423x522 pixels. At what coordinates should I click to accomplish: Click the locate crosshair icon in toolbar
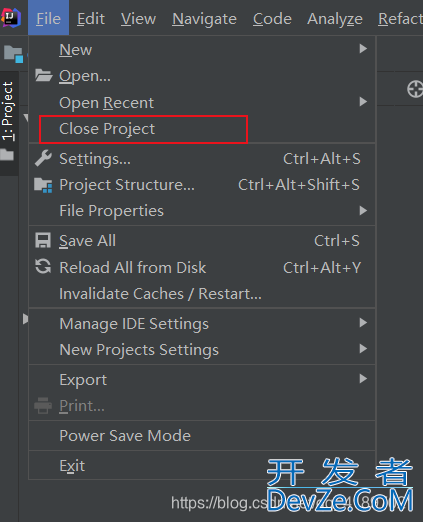(x=415, y=89)
